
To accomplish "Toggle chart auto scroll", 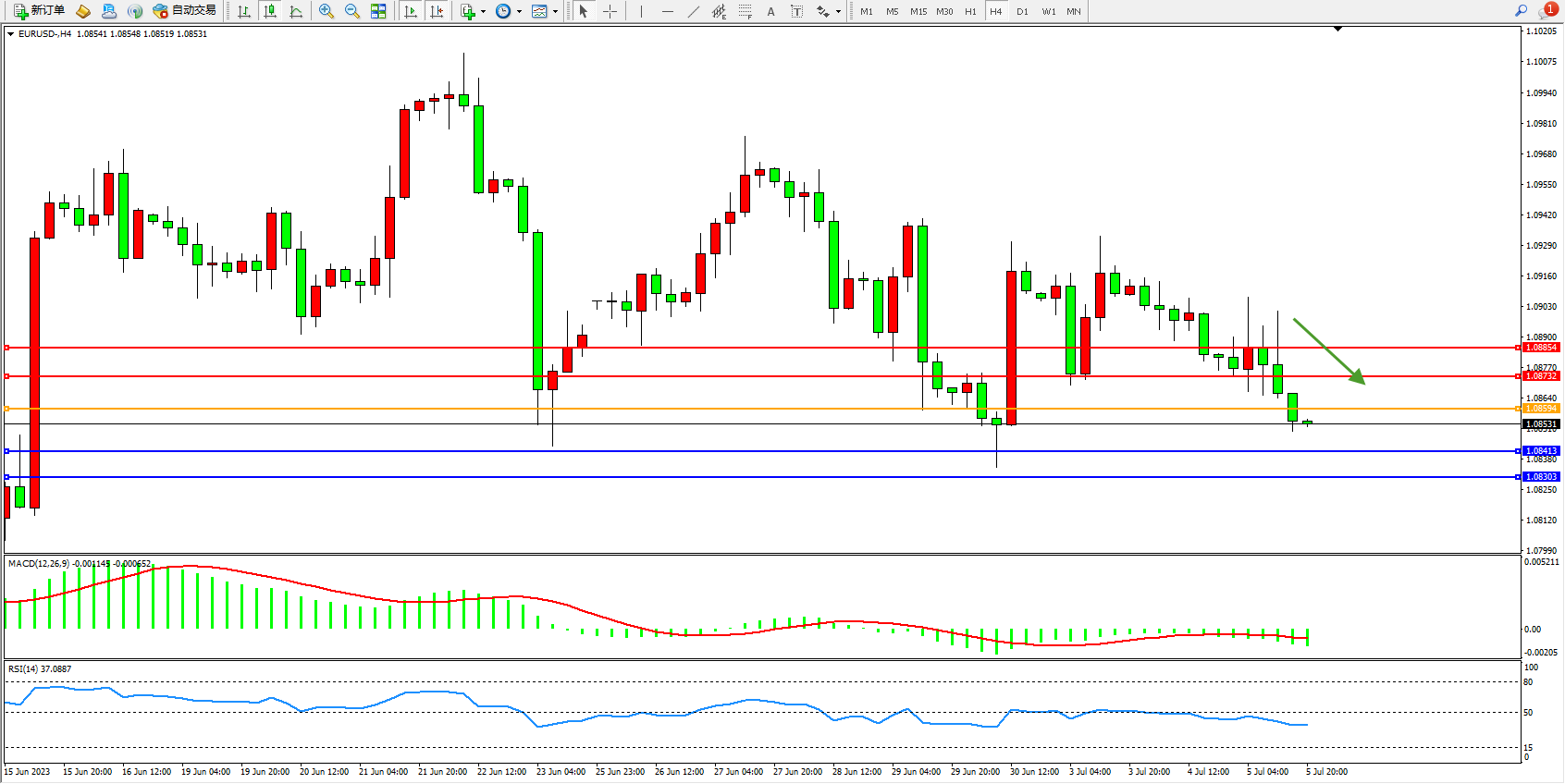I will tap(411, 11).
